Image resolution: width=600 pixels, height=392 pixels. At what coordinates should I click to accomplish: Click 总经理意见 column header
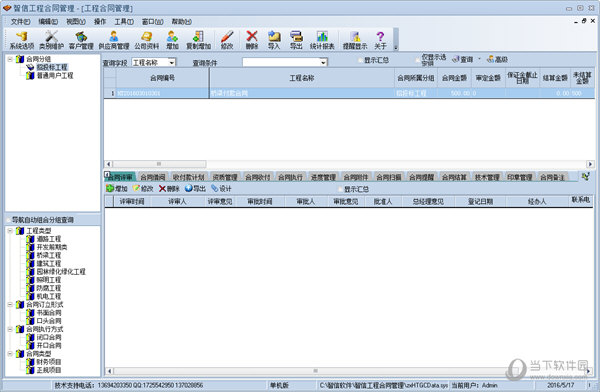coord(428,201)
